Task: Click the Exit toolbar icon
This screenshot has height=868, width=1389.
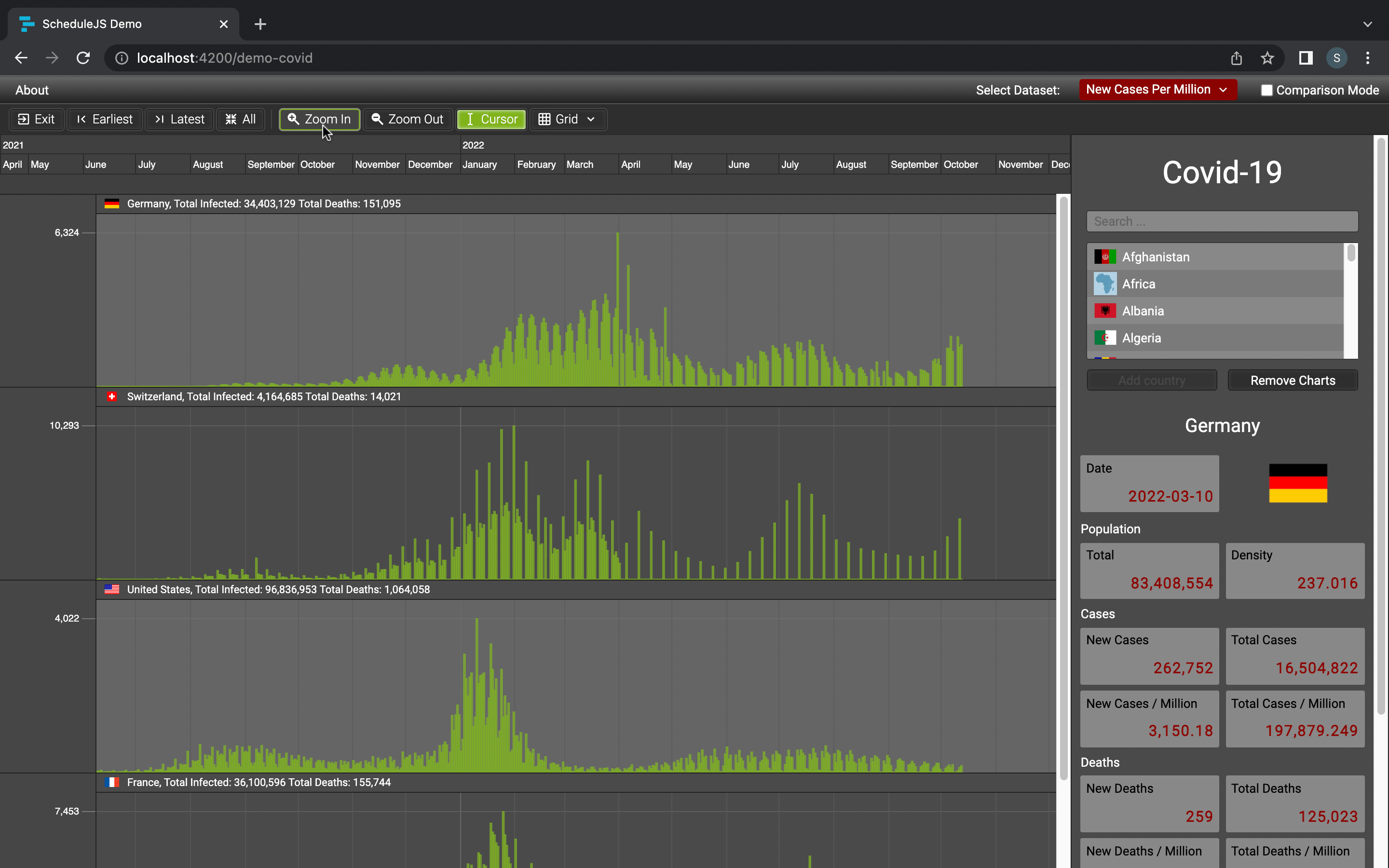Action: click(x=24, y=120)
